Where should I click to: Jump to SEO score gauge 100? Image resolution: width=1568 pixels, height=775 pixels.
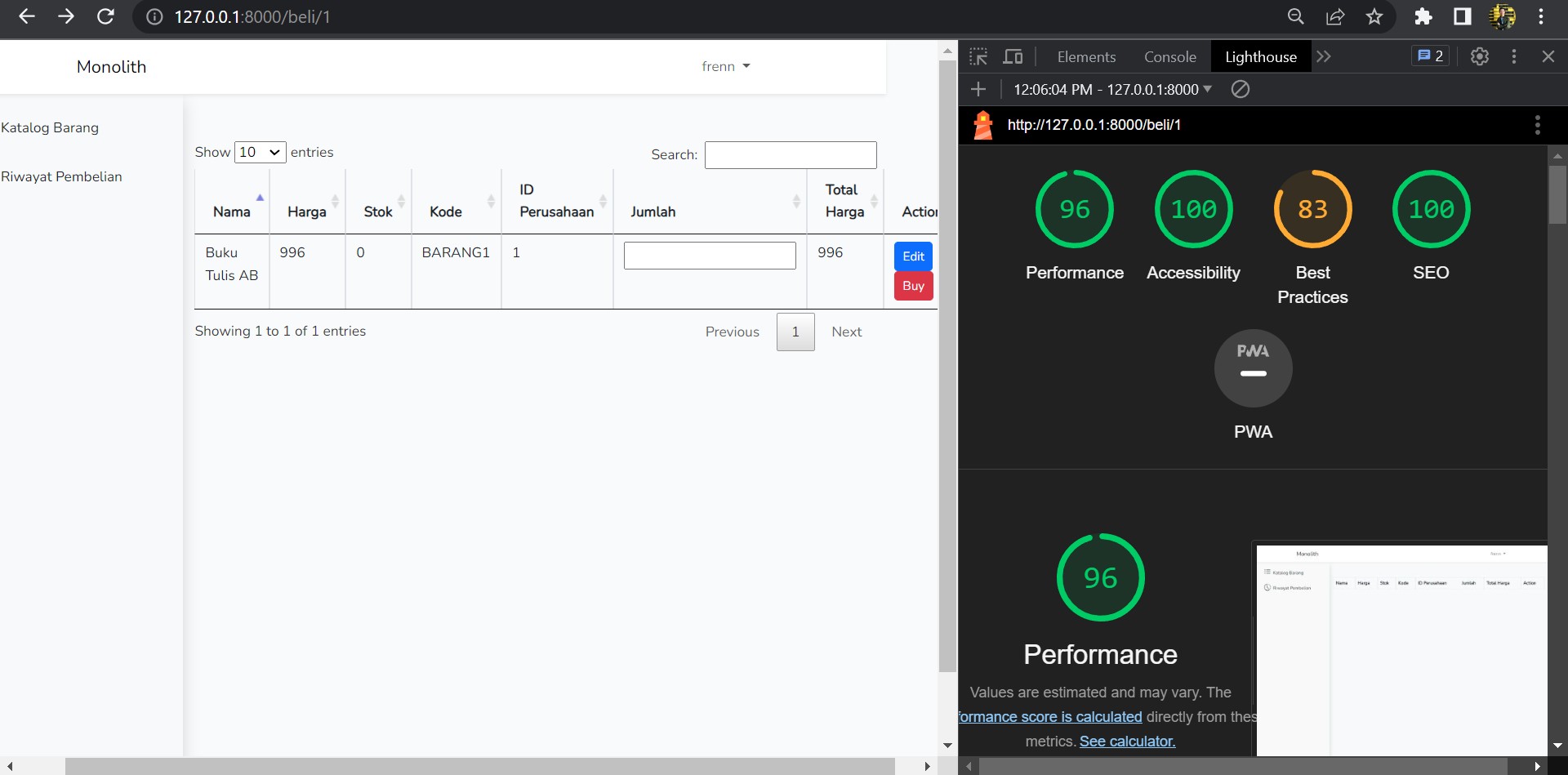point(1432,209)
